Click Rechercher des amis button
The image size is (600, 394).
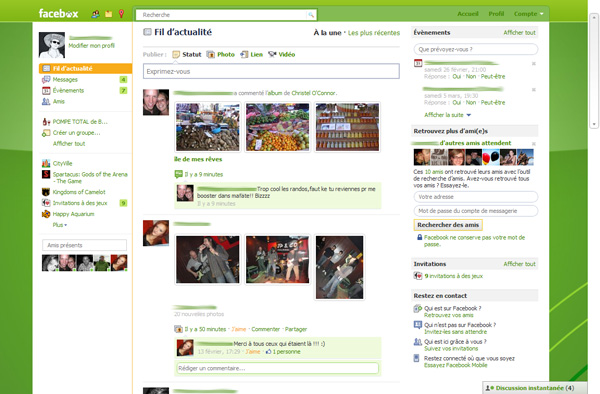click(x=448, y=225)
